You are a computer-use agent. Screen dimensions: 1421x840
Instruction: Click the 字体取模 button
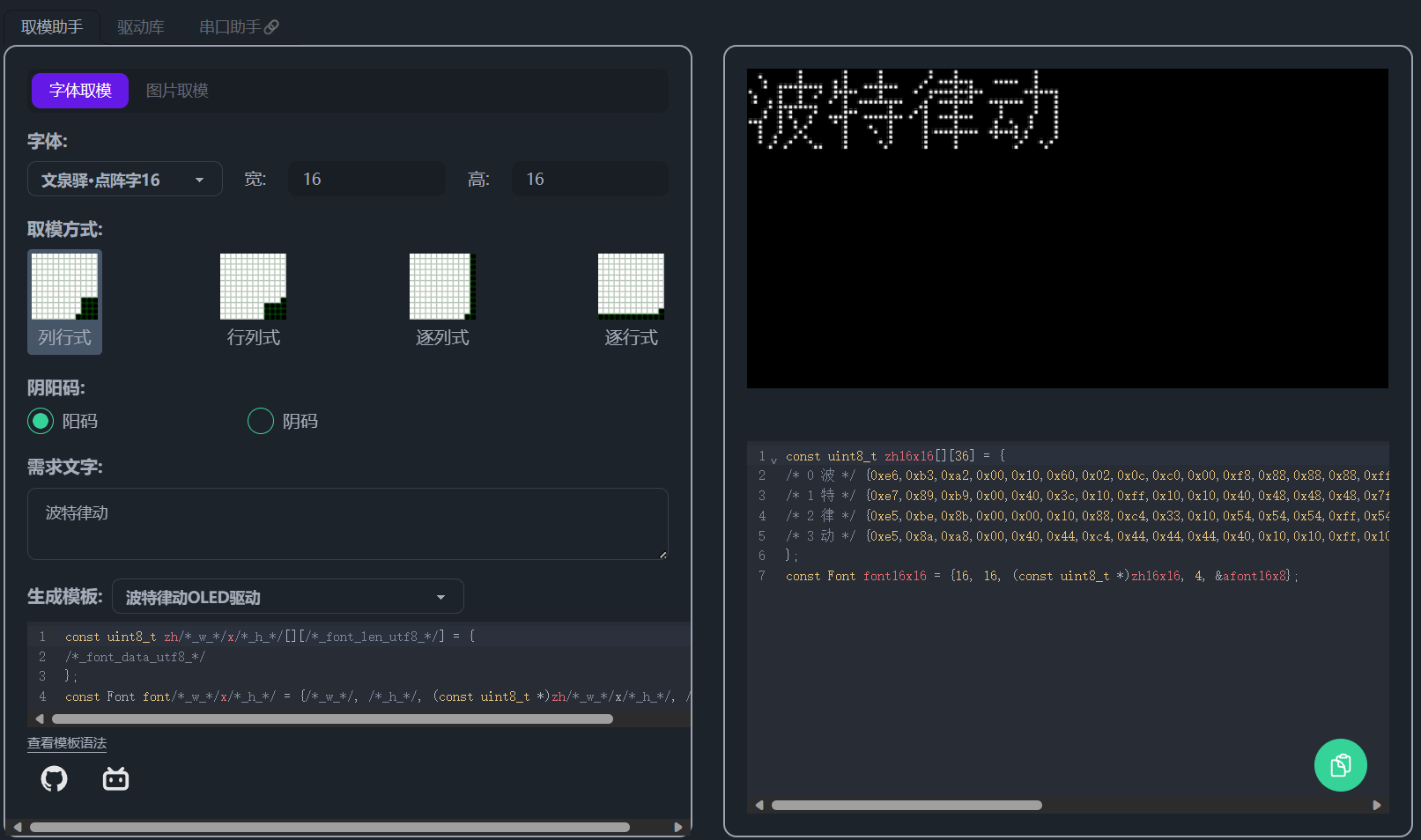coord(80,91)
